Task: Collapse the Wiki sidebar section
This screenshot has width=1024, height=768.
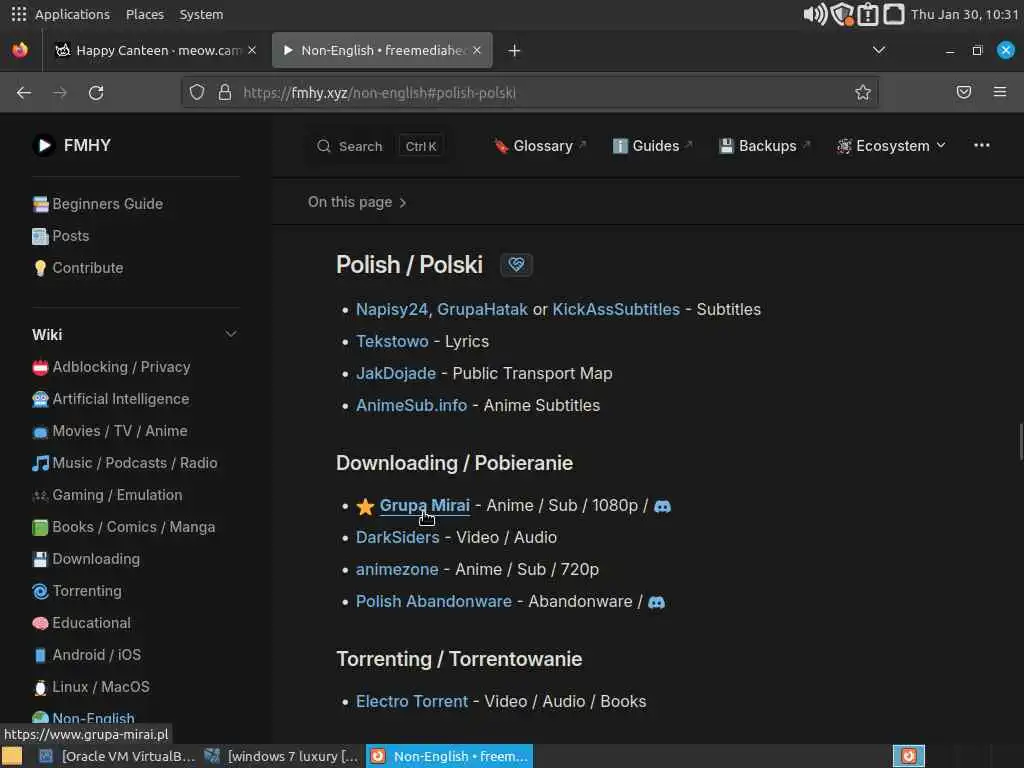Action: 231,334
